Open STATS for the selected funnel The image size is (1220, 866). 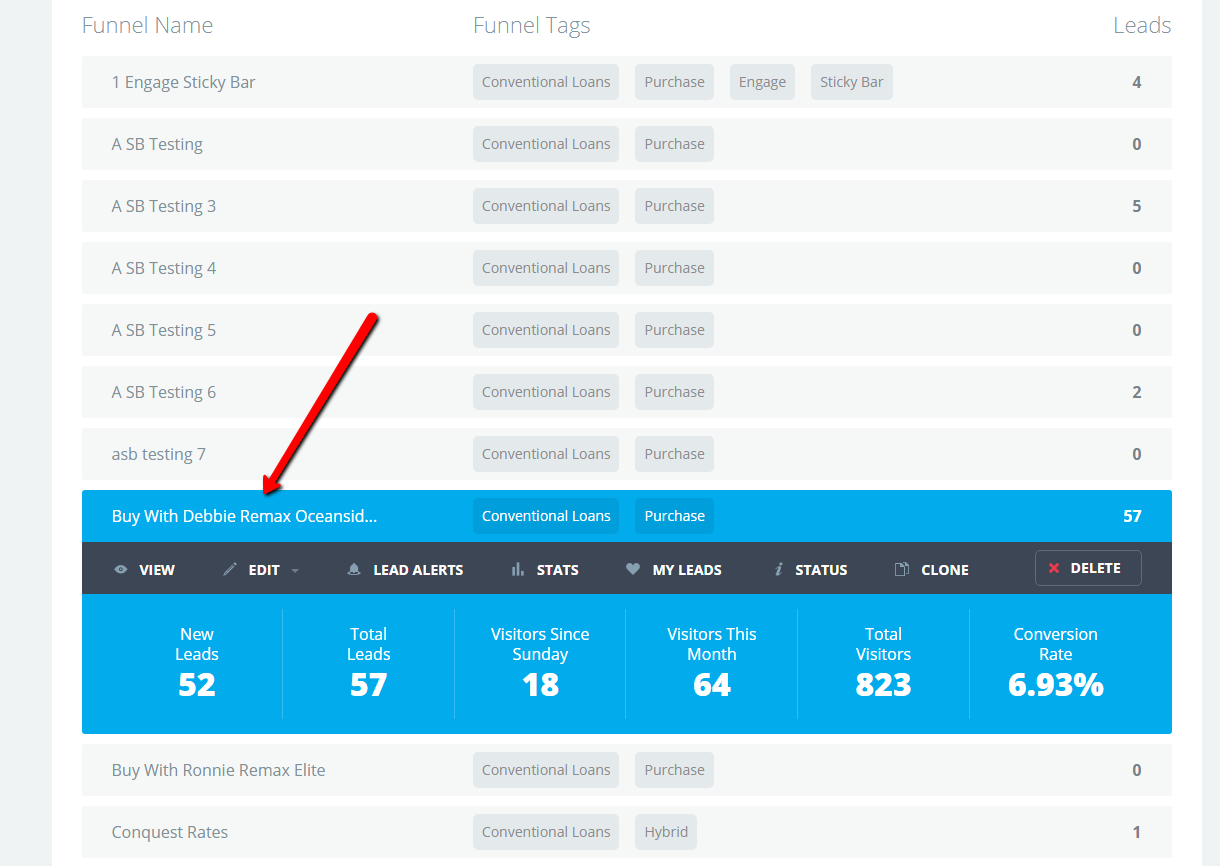[545, 569]
